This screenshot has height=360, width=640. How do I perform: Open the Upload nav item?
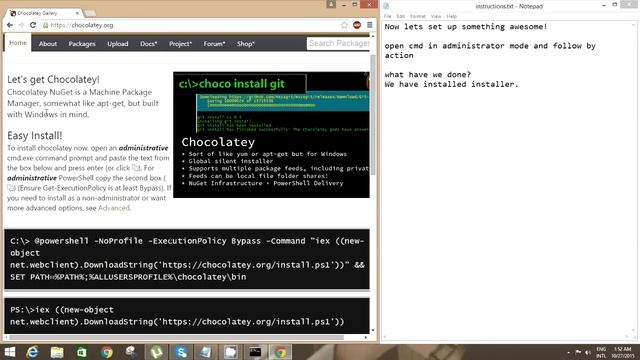118,44
